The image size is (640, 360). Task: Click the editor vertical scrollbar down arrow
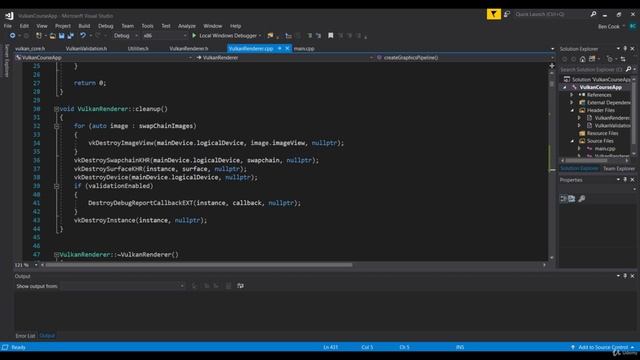click(x=552, y=258)
